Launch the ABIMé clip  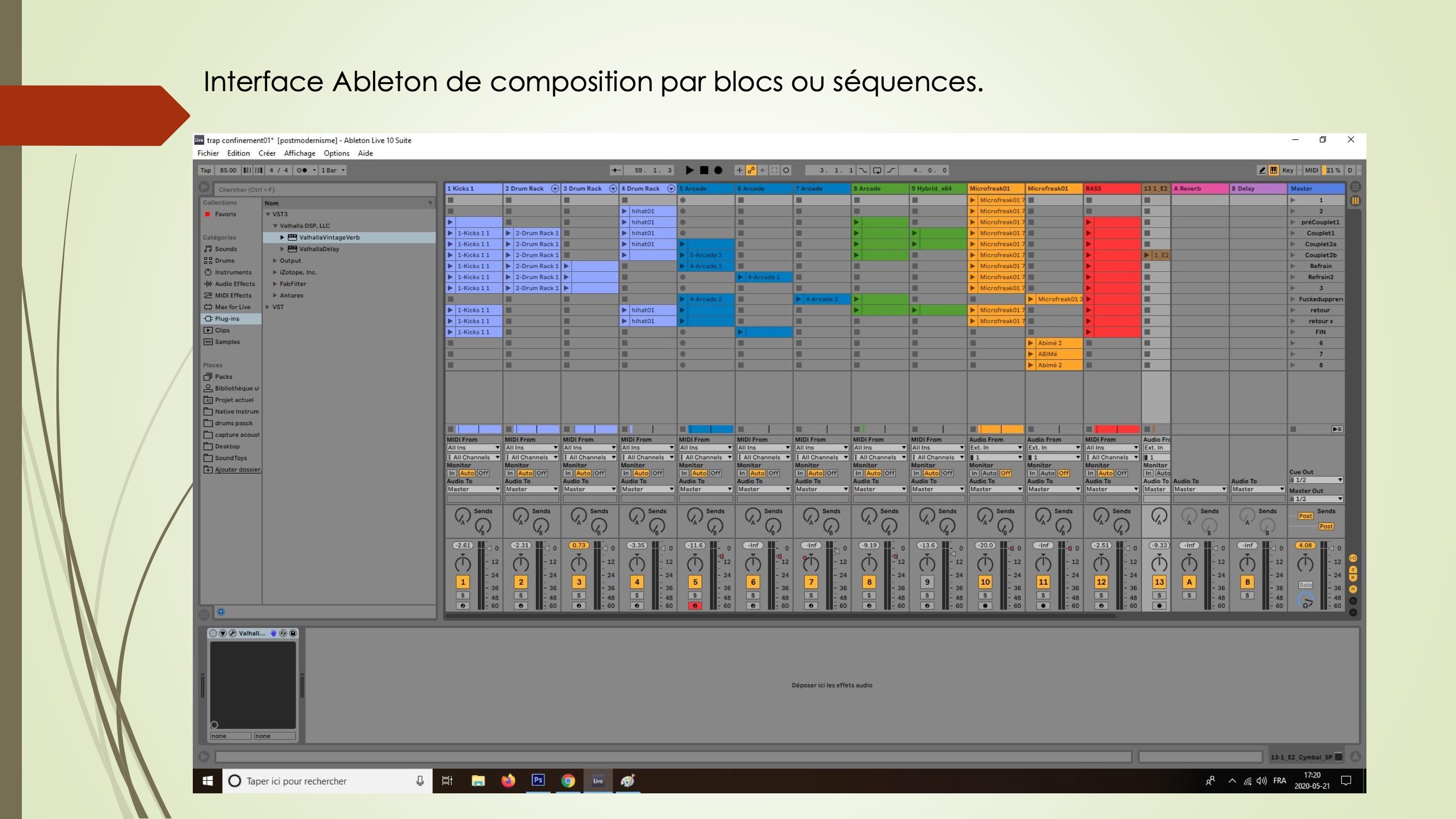coord(1031,354)
